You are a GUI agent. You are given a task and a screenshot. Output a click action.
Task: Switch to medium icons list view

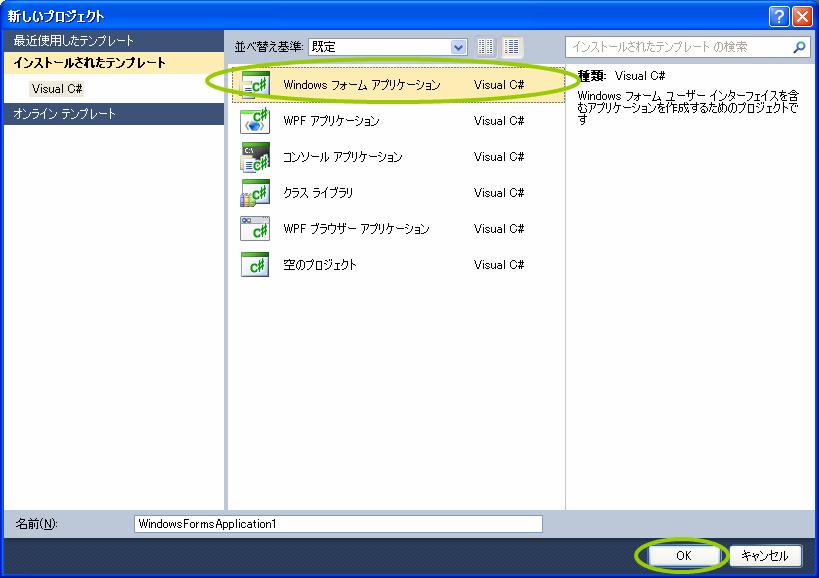[x=511, y=47]
